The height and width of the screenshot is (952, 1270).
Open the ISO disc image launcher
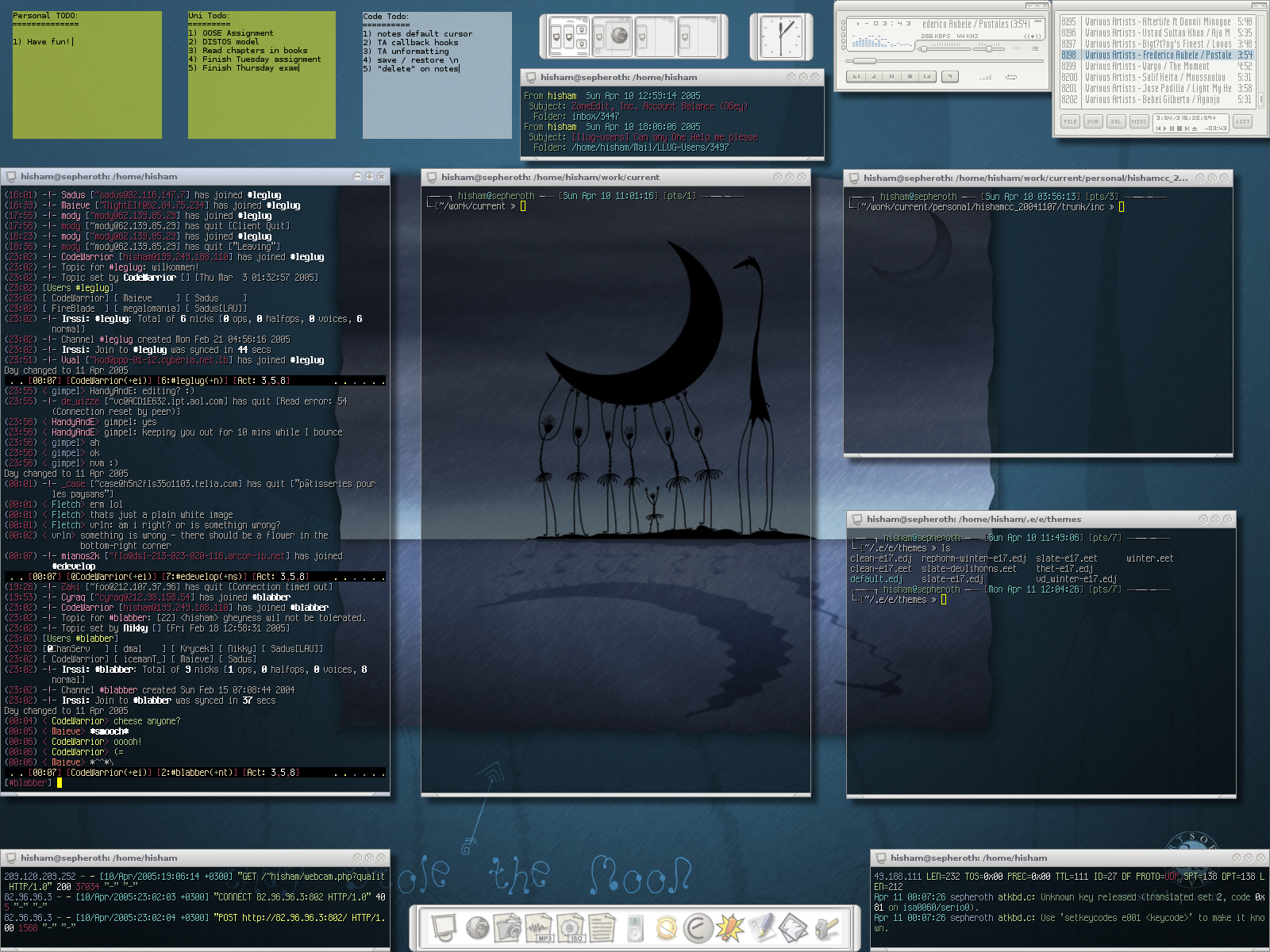click(x=571, y=927)
